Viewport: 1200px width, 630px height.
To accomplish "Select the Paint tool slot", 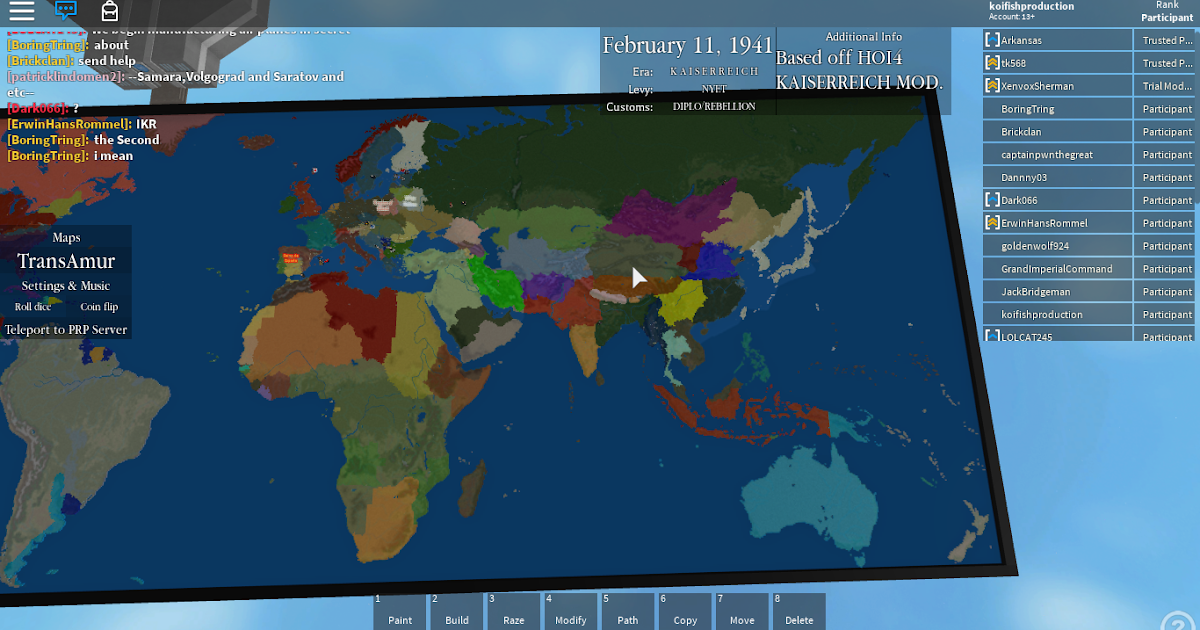I will click(x=400, y=611).
